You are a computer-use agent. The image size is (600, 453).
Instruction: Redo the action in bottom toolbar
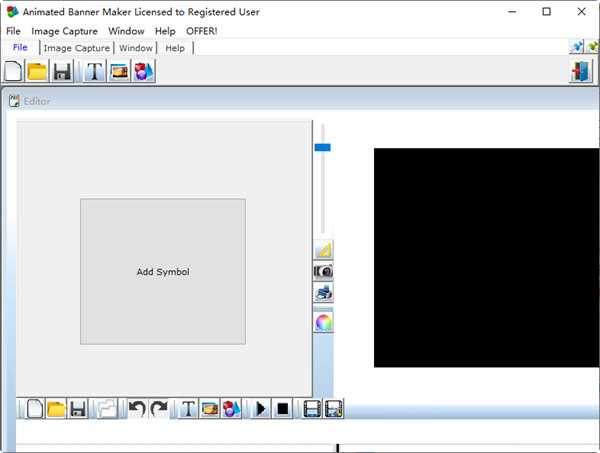click(x=158, y=409)
